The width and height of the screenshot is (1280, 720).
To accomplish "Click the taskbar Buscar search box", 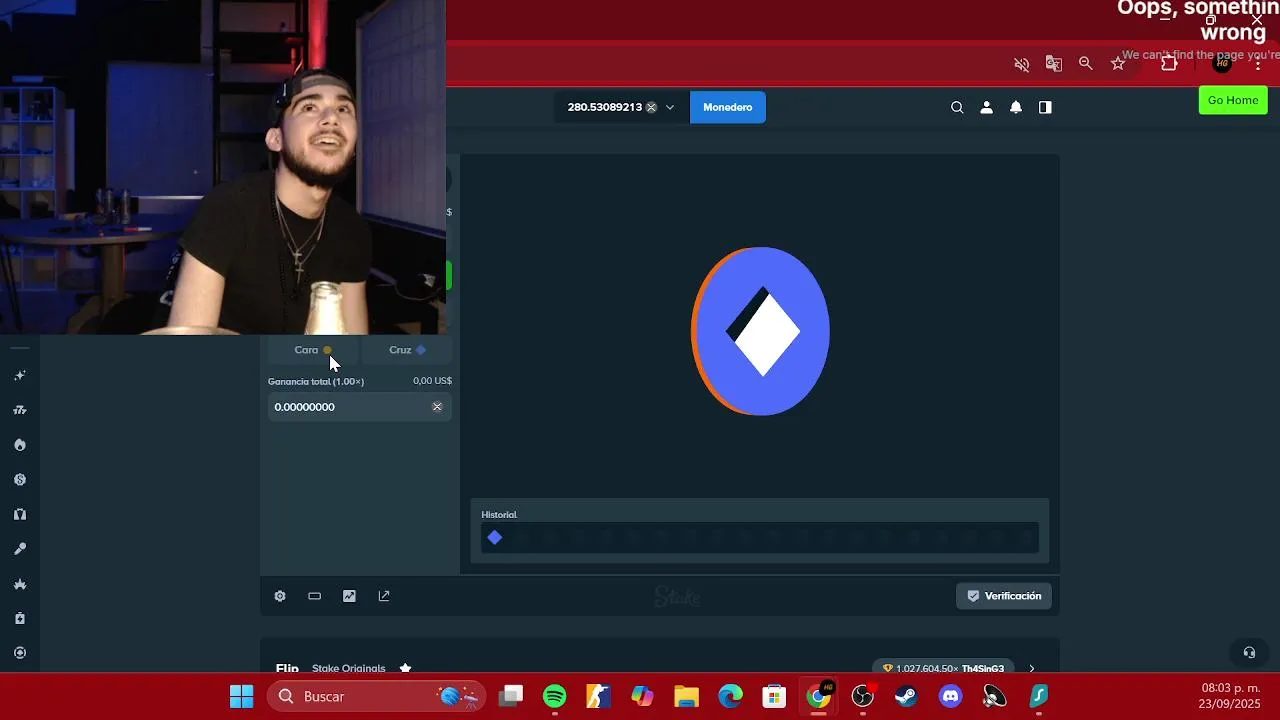I will tap(376, 696).
